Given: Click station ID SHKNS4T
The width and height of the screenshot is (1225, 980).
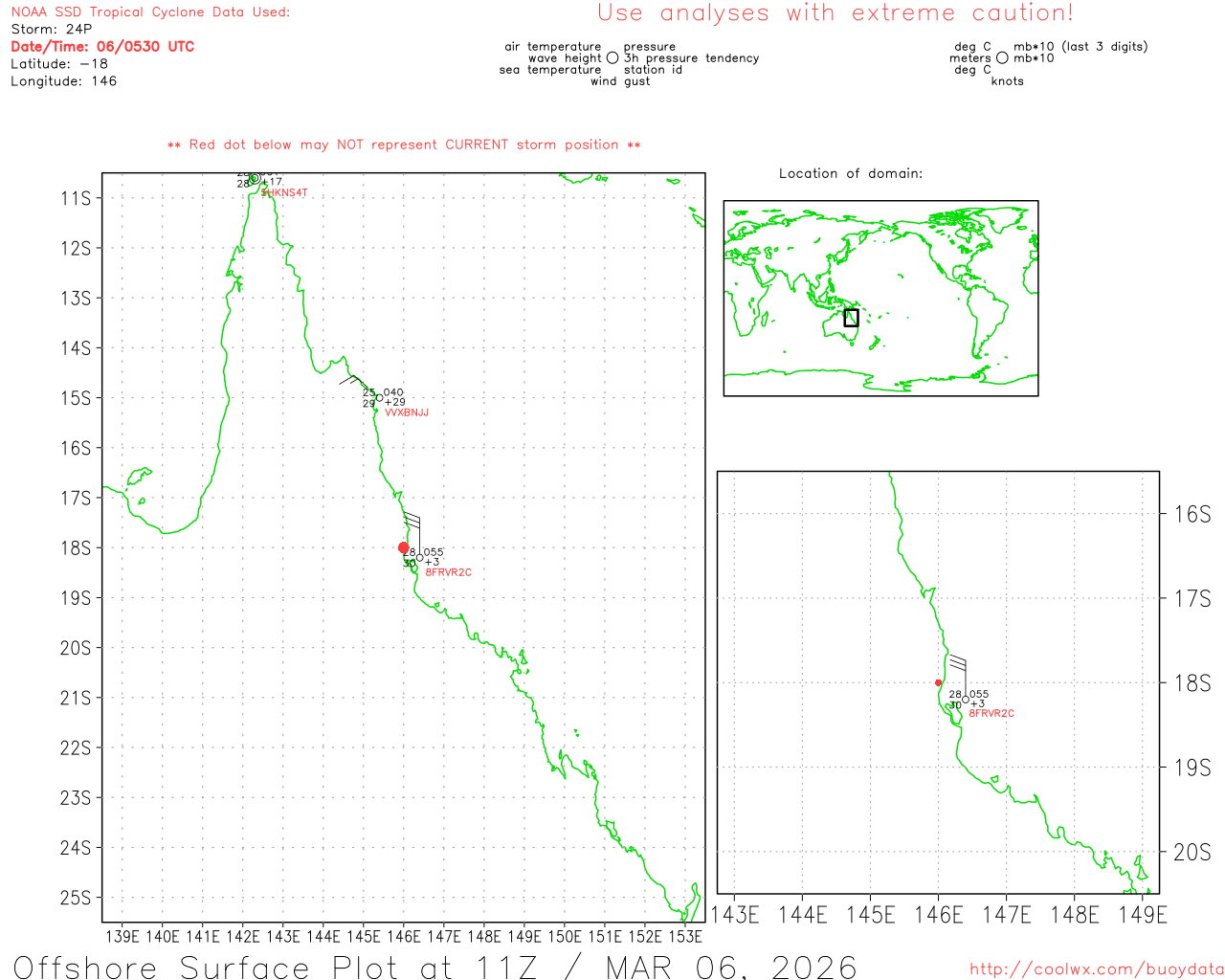Looking at the screenshot, I should coord(285,193).
